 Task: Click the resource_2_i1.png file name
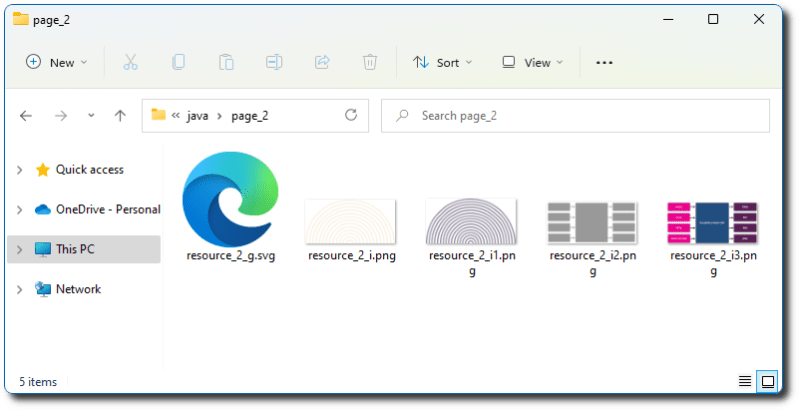(x=472, y=263)
